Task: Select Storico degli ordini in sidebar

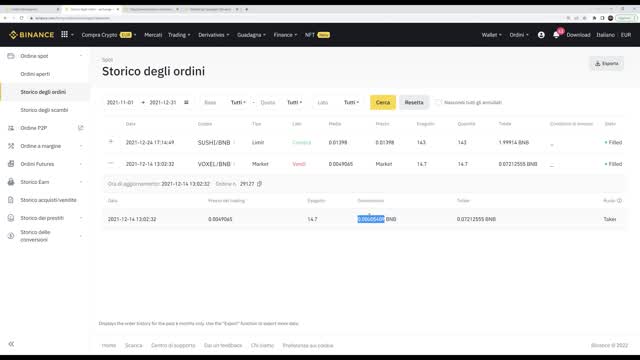Action: [x=43, y=92]
